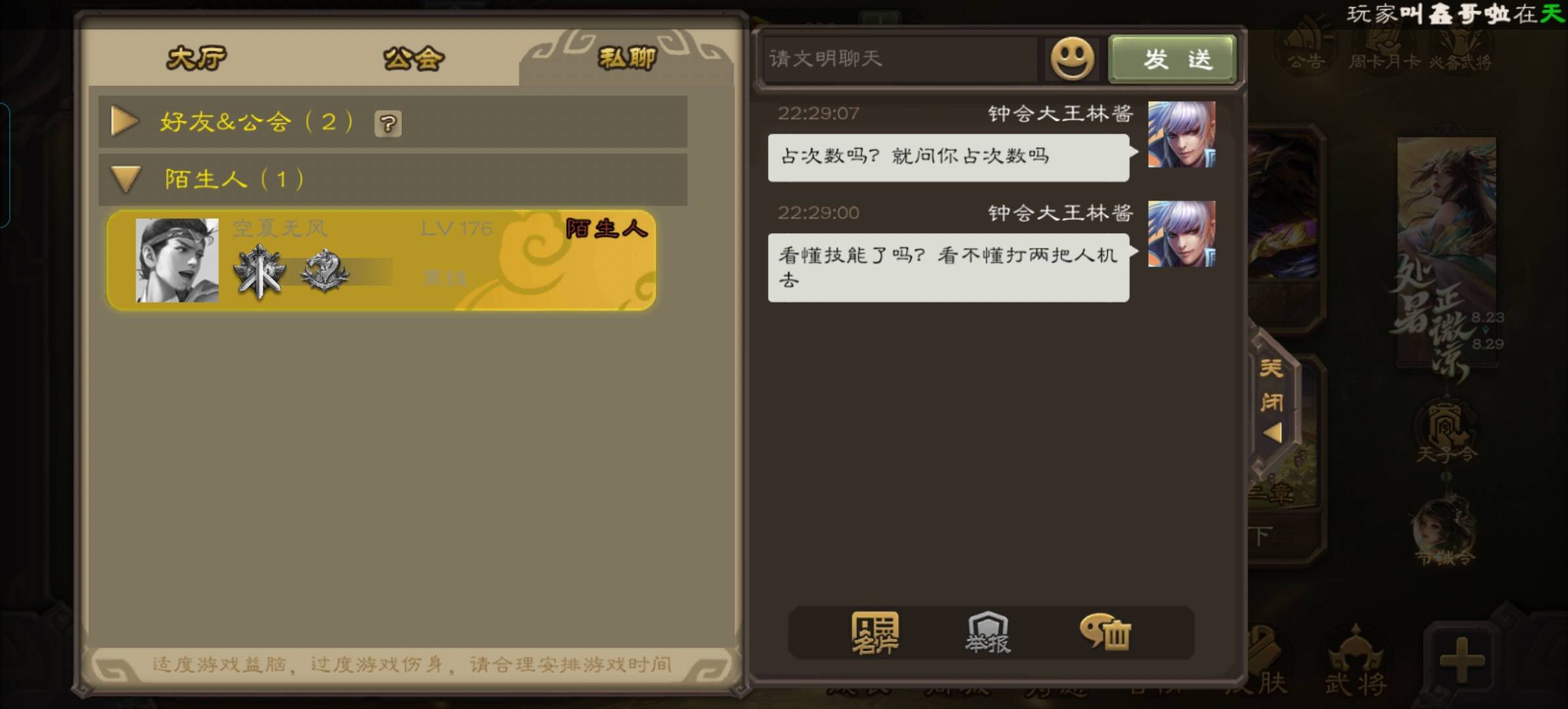1568x709 pixels.
Task: Click the 发送 send button
Action: coord(1173,59)
